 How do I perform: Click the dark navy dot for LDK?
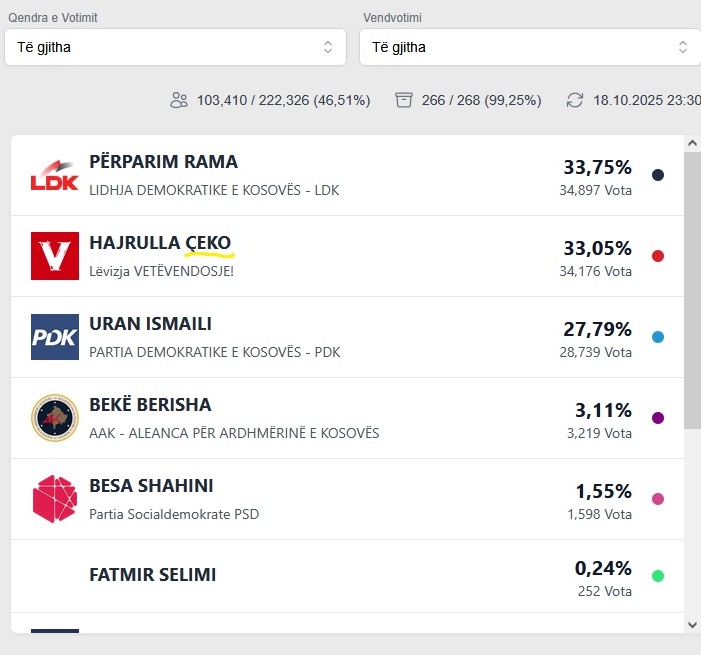tap(658, 175)
